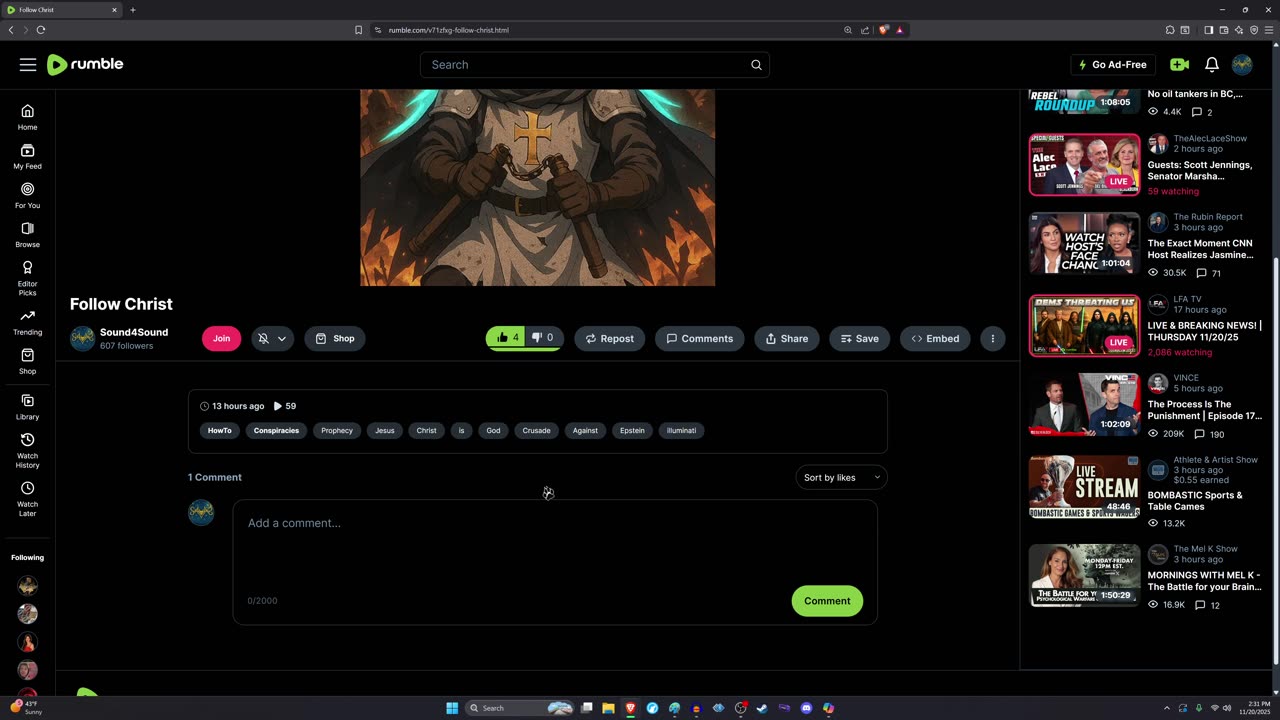
Task: Click the browser address bar URL
Action: [x=448, y=30]
